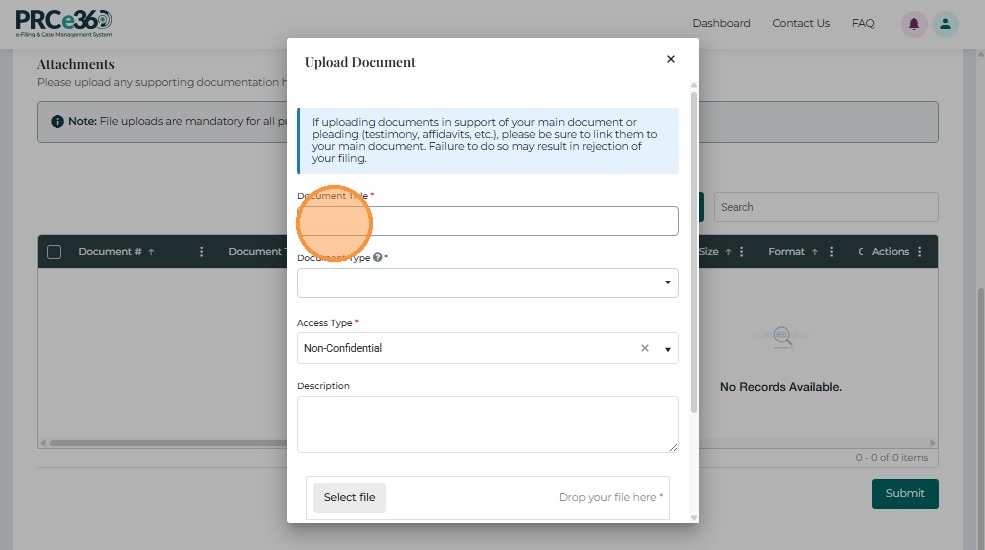This screenshot has width=985, height=550.
Task: Clear the Non-Confidential access type selection
Action: 645,348
